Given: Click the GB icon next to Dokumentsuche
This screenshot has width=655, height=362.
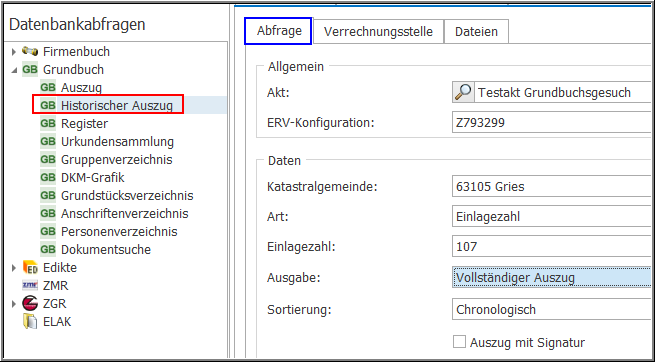Looking at the screenshot, I should (48, 249).
